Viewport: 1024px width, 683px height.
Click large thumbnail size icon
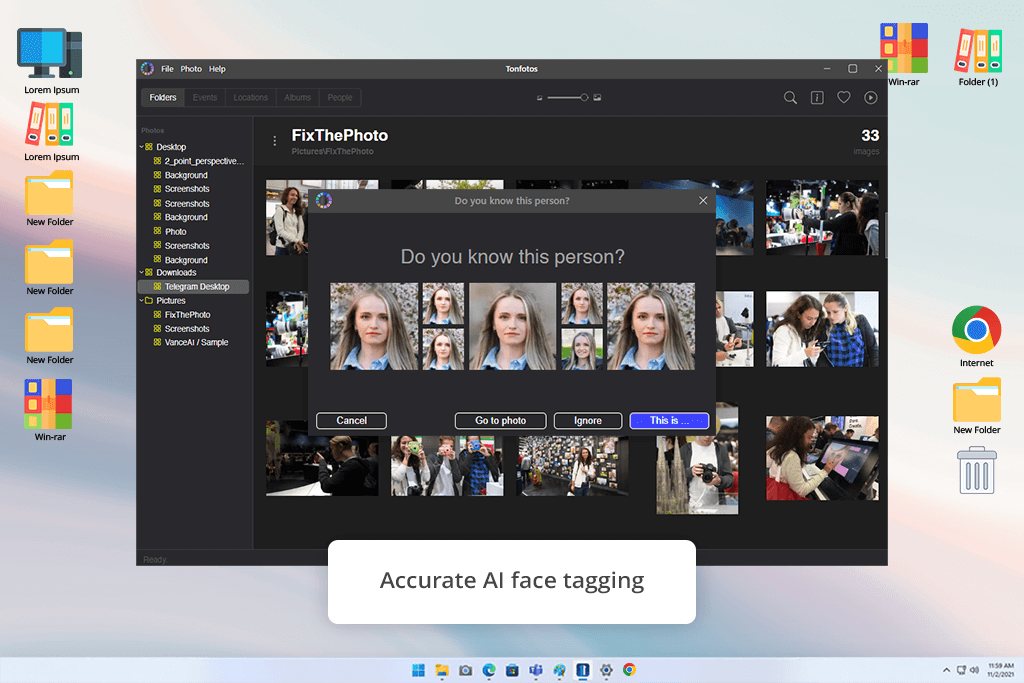tap(597, 97)
